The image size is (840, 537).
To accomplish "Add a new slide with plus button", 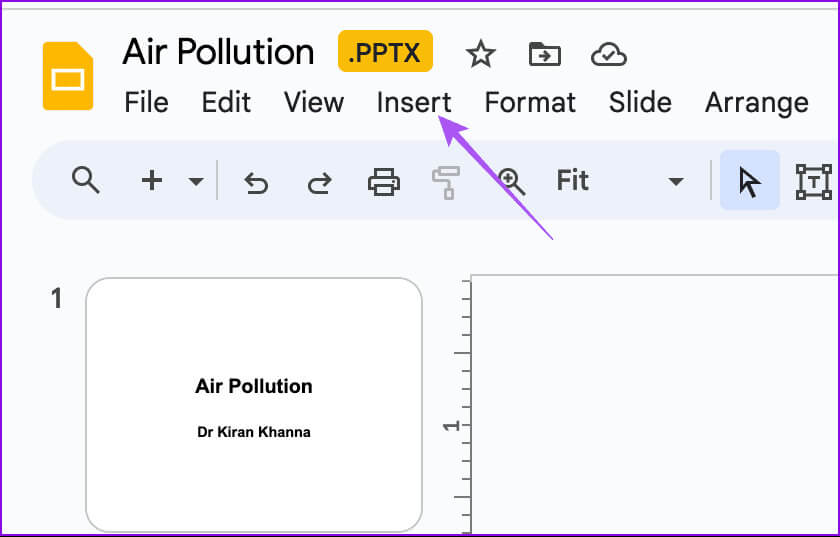I will [x=151, y=181].
